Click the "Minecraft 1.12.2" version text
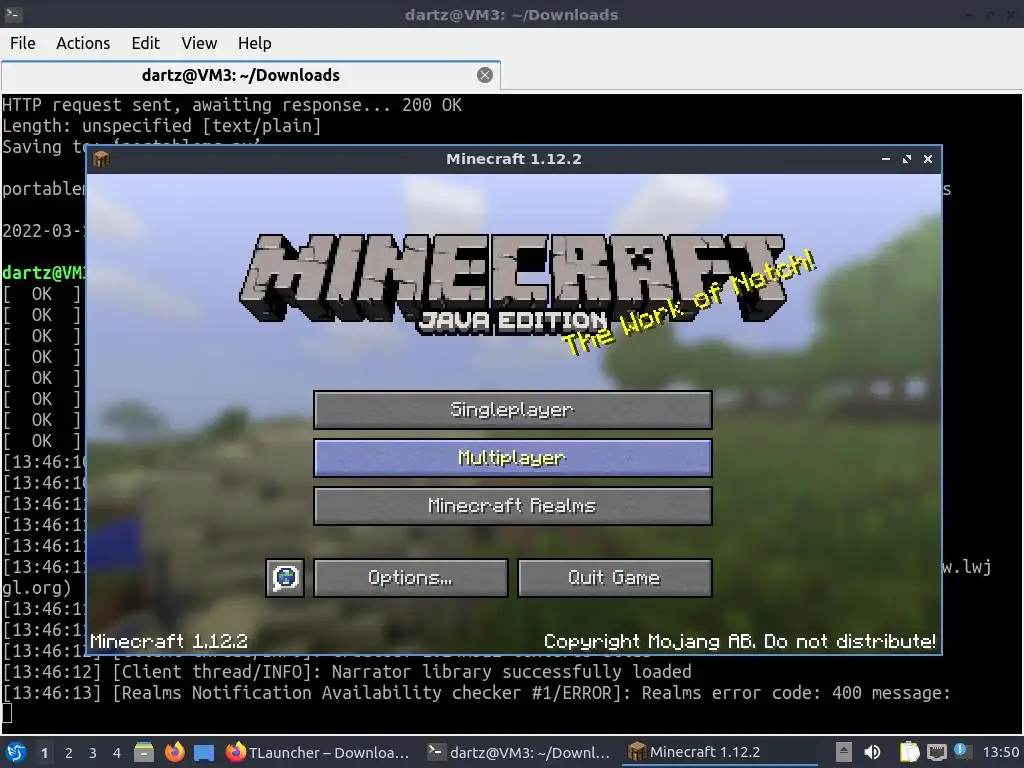The width and height of the screenshot is (1024, 768). coord(168,641)
